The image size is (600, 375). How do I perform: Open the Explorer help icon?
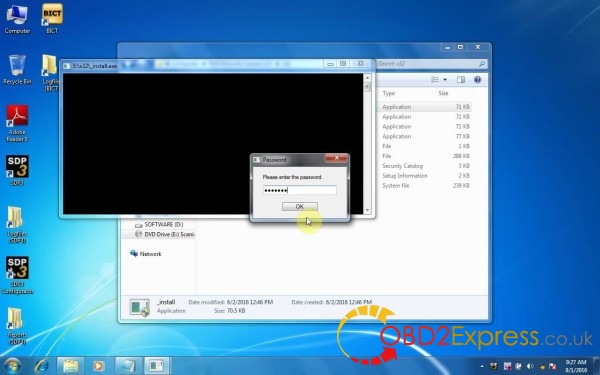point(477,80)
